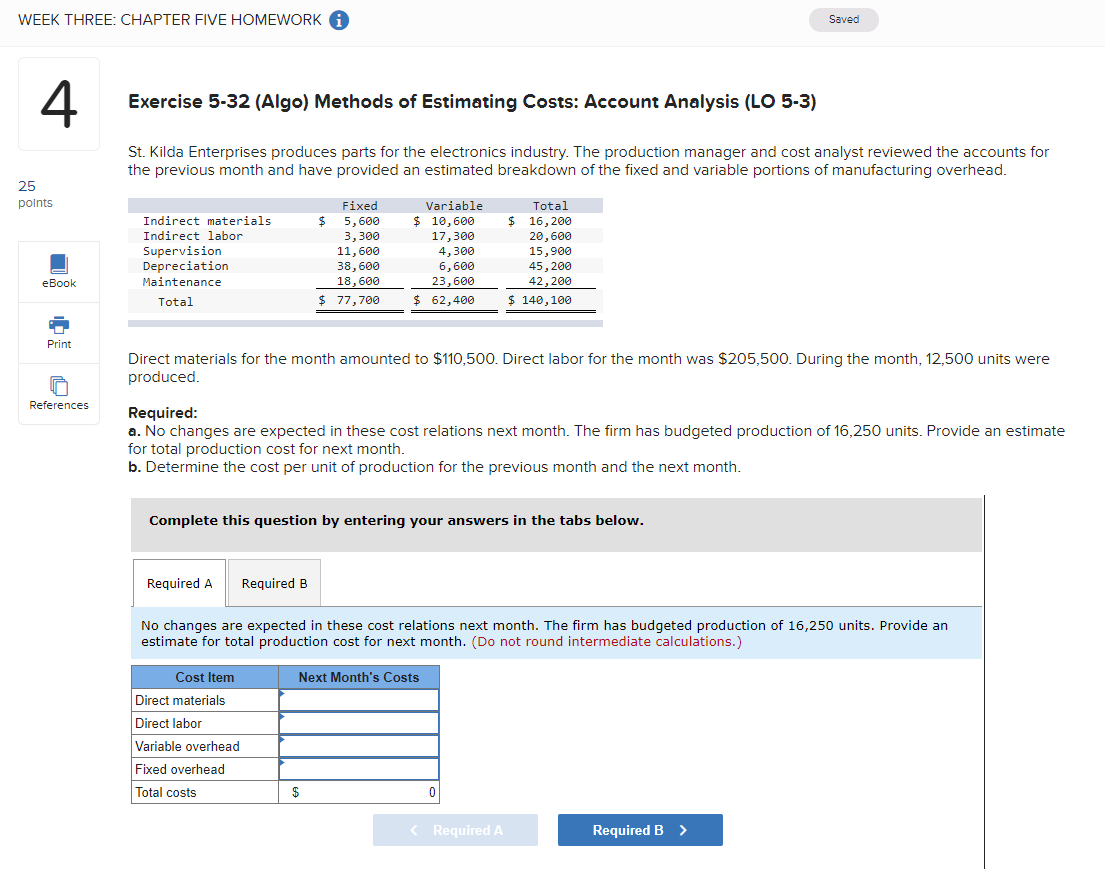
Task: Click the Required A back button
Action: (x=455, y=829)
